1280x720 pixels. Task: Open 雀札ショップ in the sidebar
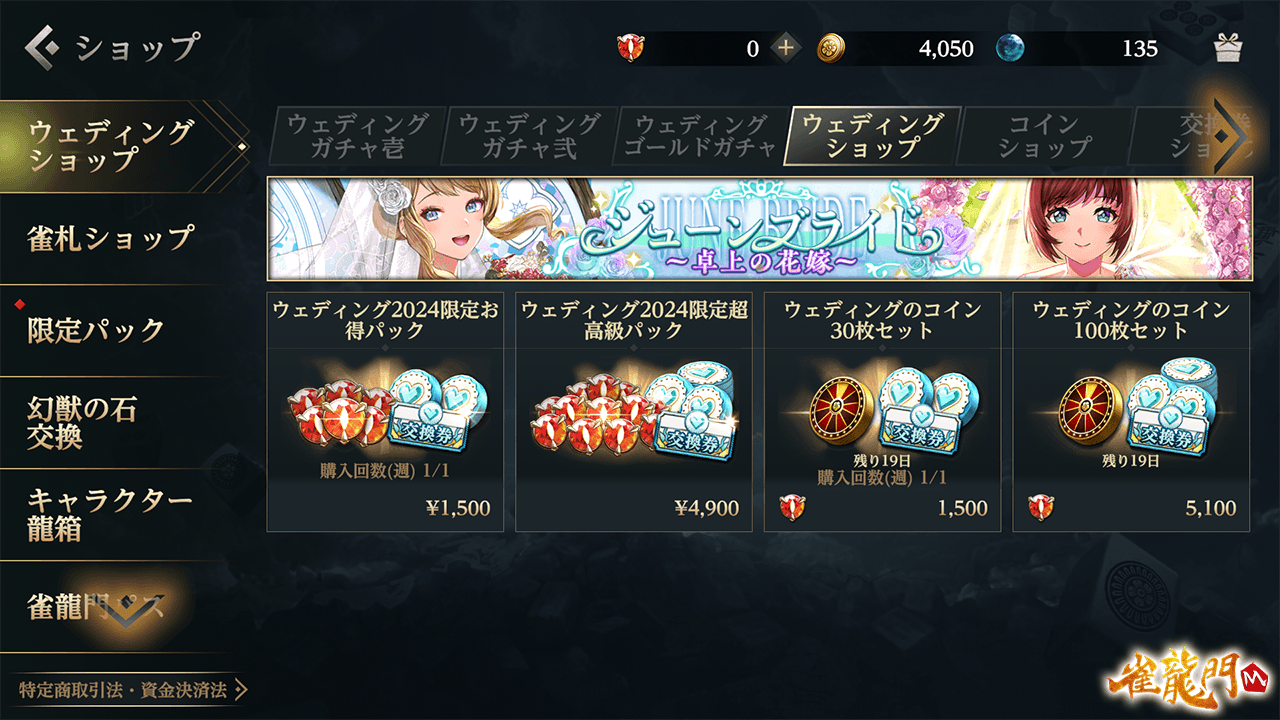tap(110, 238)
